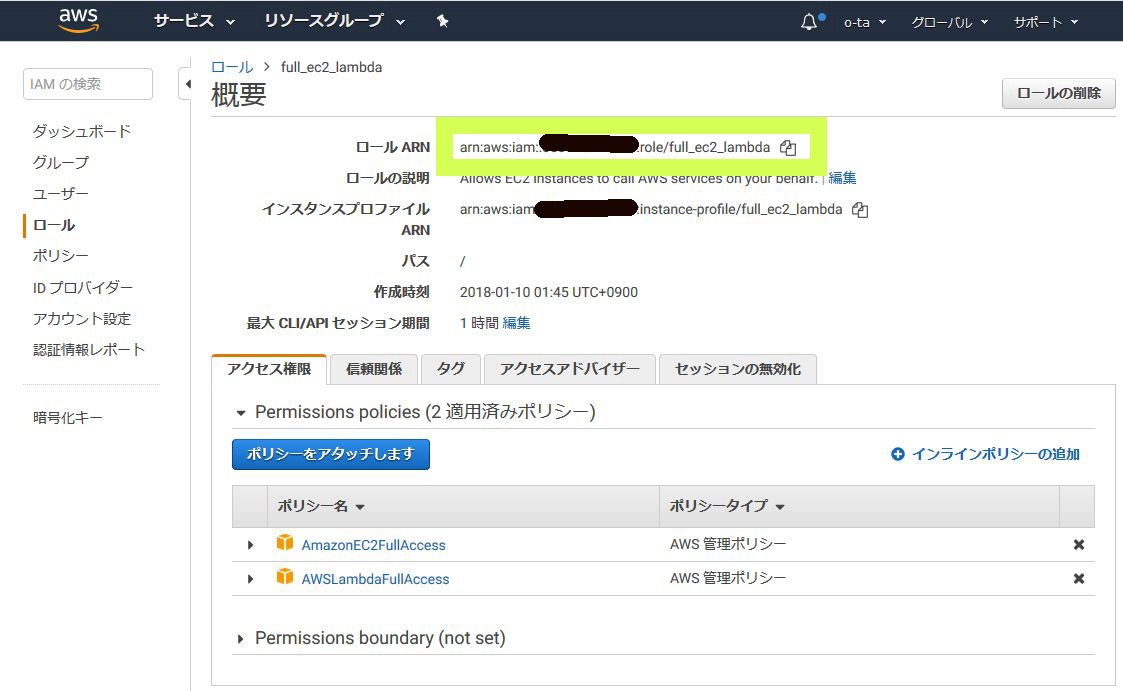This screenshot has width=1123, height=691.
Task: Open アカウント設定 in the sidebar
Action: coord(82,319)
